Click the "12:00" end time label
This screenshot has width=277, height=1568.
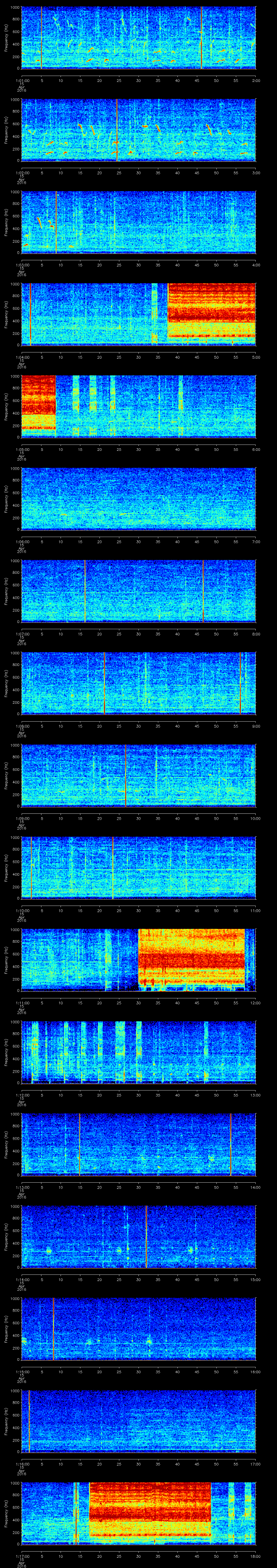pyautogui.click(x=255, y=1003)
